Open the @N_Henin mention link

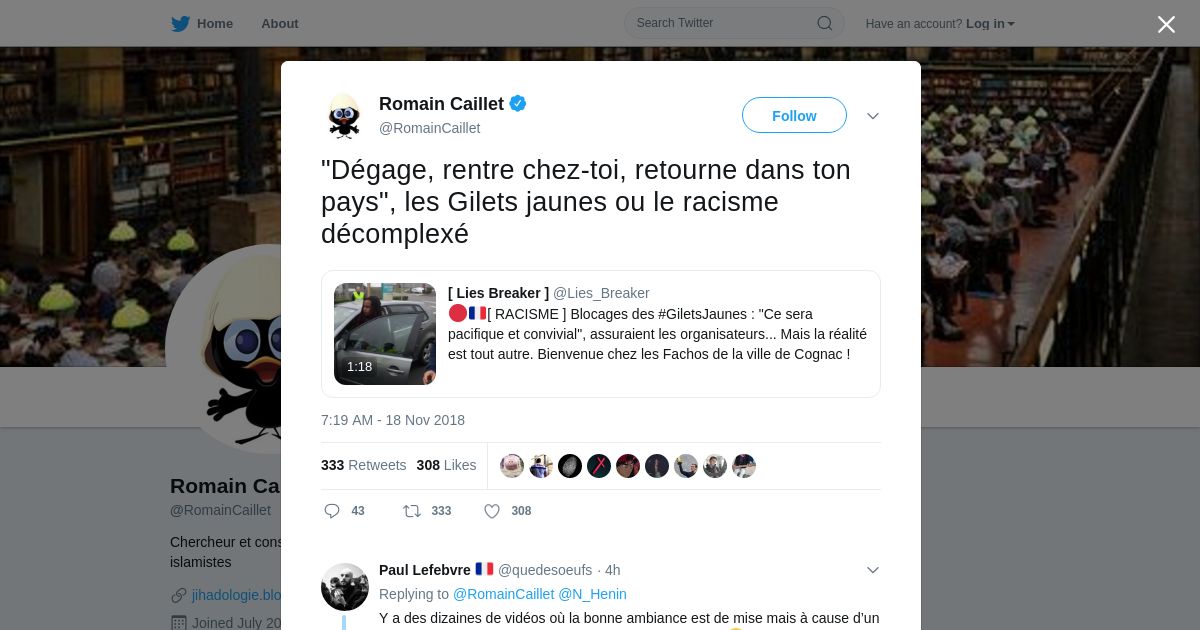pos(592,594)
